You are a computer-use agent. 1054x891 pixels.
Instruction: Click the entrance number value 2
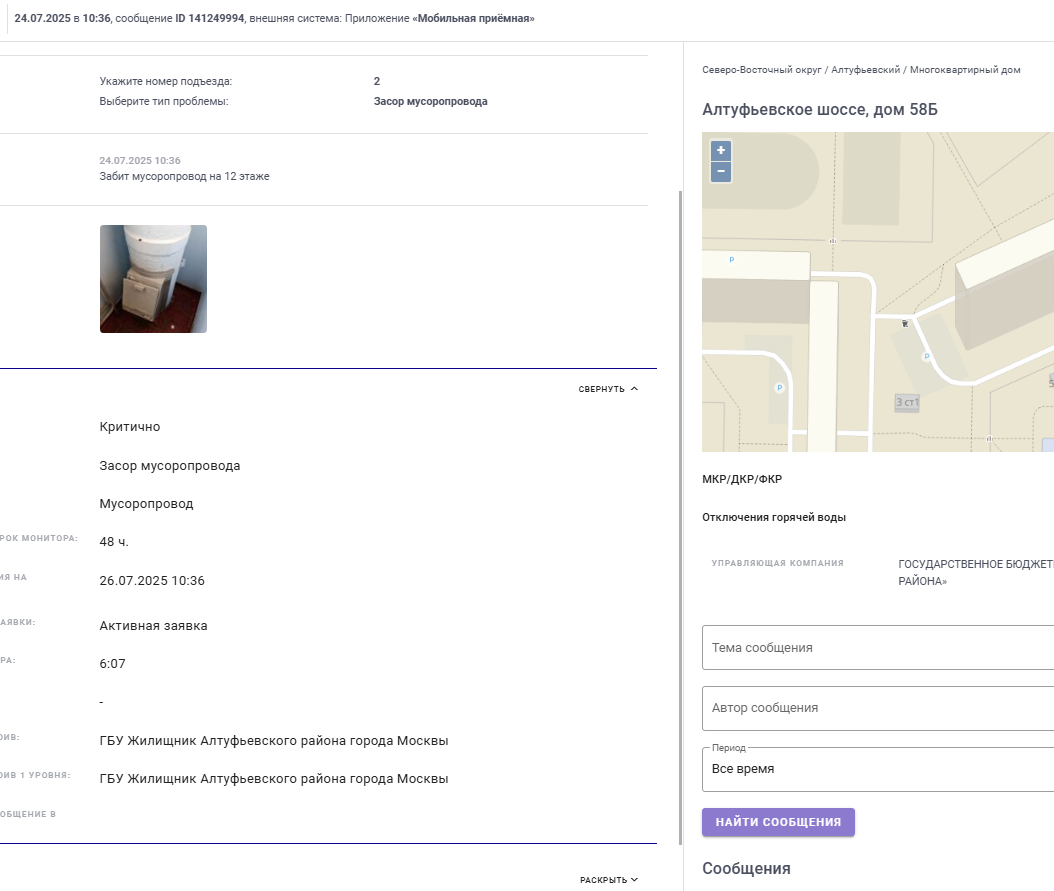[x=376, y=81]
